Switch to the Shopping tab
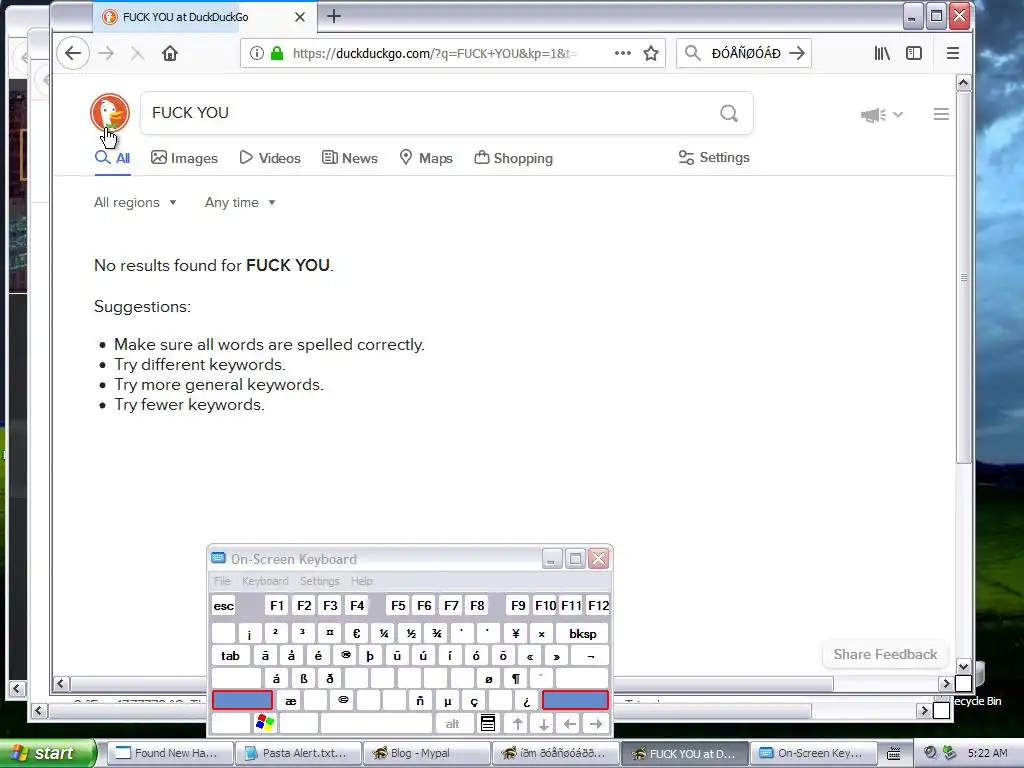Screen dimensions: 1024x768 point(513,158)
